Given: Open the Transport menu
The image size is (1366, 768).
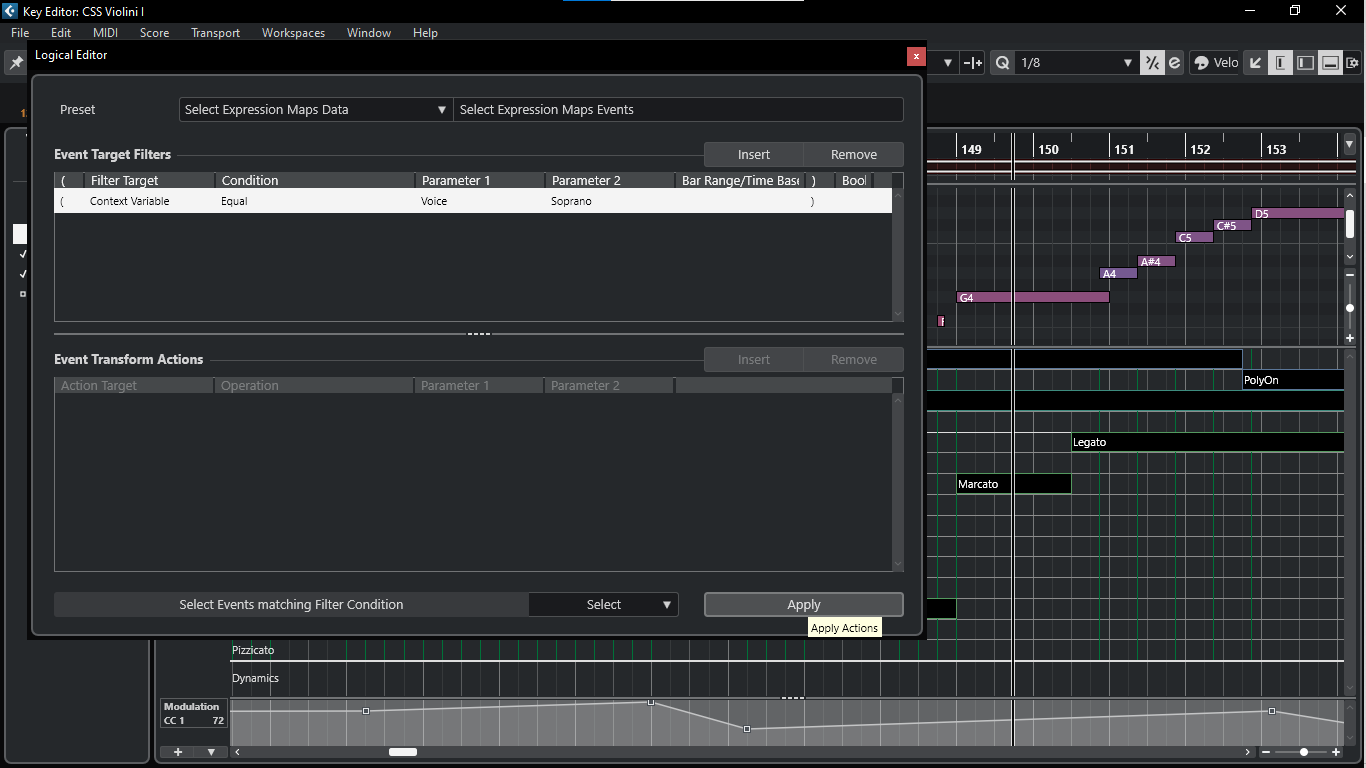Looking at the screenshot, I should click(x=215, y=33).
